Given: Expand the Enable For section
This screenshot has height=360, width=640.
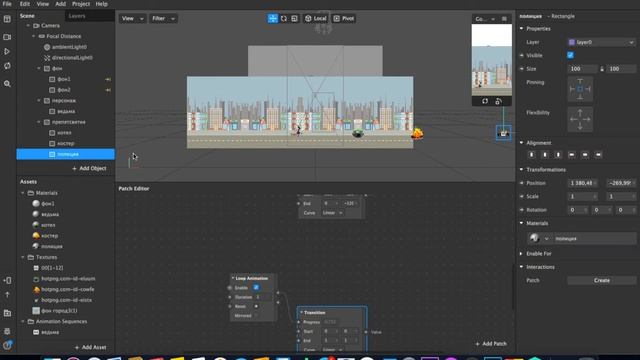Looking at the screenshot, I should pos(521,253).
